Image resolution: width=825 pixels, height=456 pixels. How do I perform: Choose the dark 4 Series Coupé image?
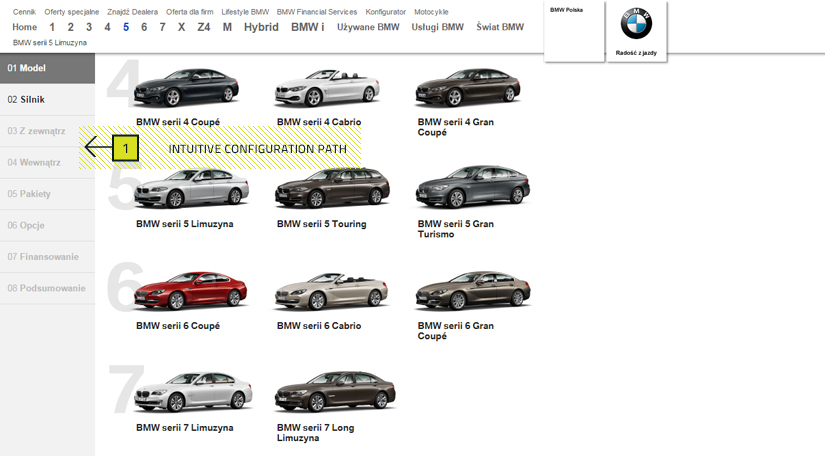pos(186,87)
